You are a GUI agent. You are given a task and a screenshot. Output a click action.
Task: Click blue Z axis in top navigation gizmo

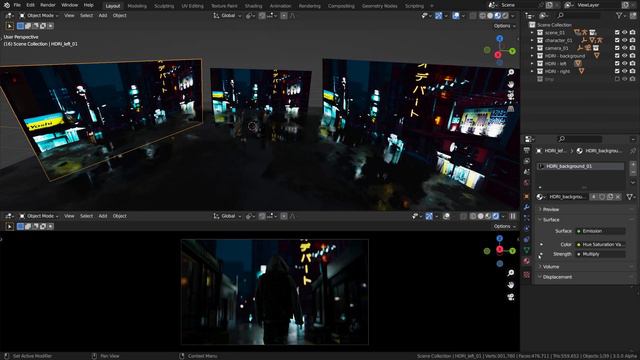[x=500, y=38]
